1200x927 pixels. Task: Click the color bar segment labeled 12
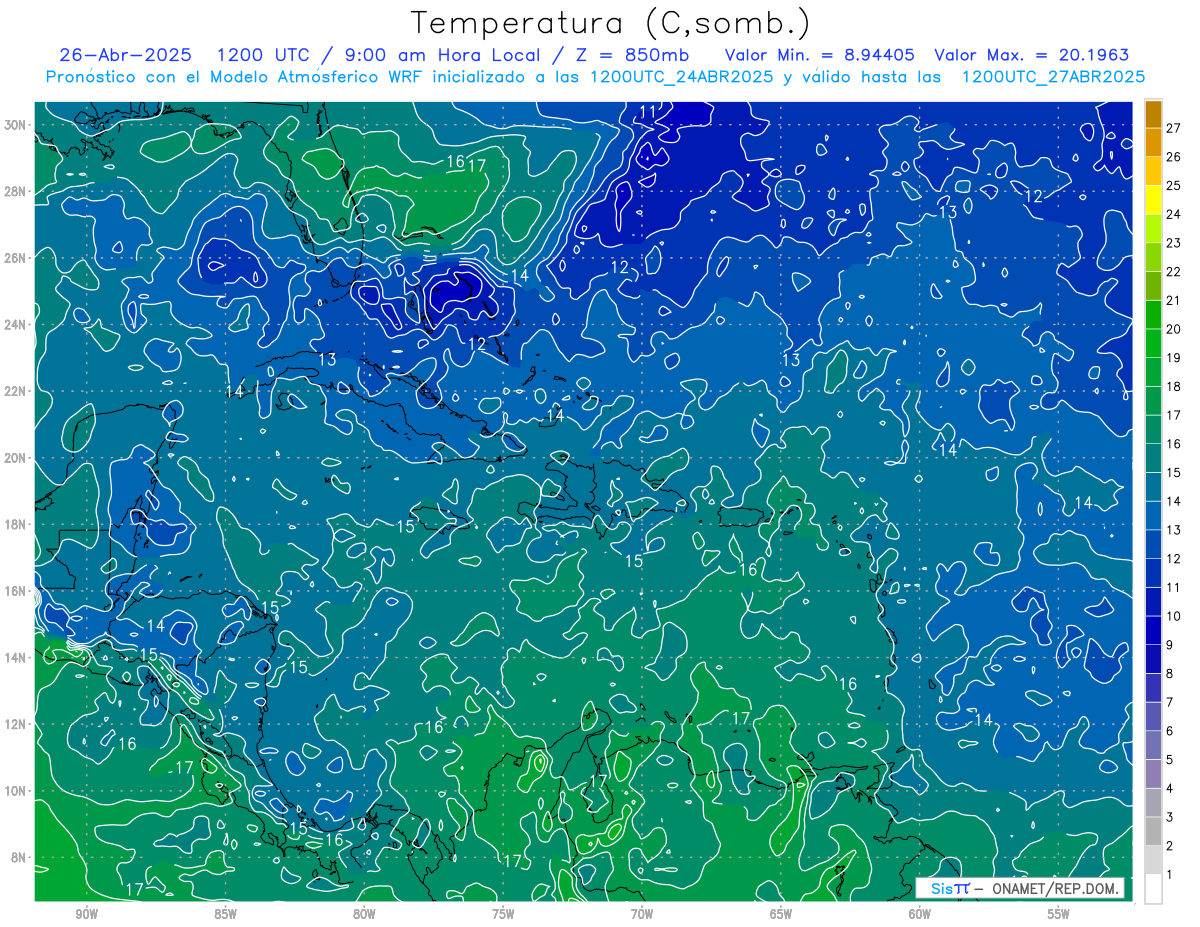click(x=1153, y=545)
